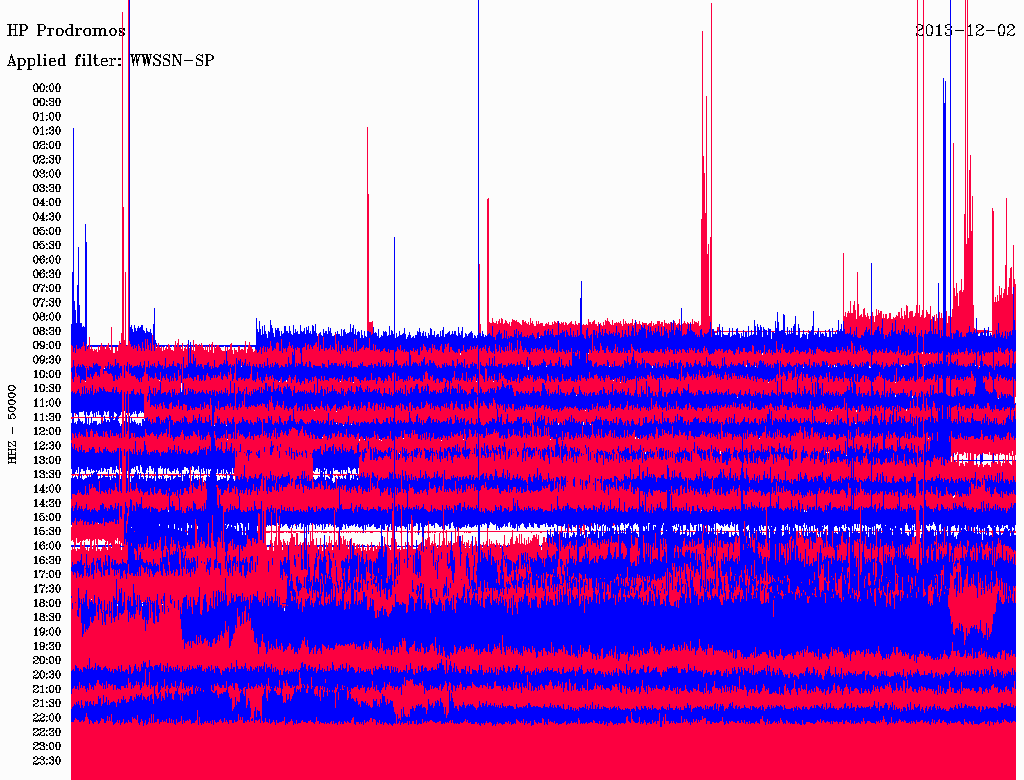Click the 19:00 time label

point(47,632)
